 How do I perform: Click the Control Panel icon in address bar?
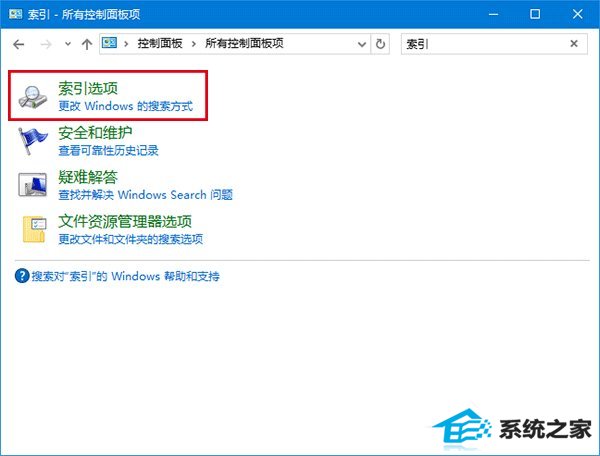(x=109, y=42)
